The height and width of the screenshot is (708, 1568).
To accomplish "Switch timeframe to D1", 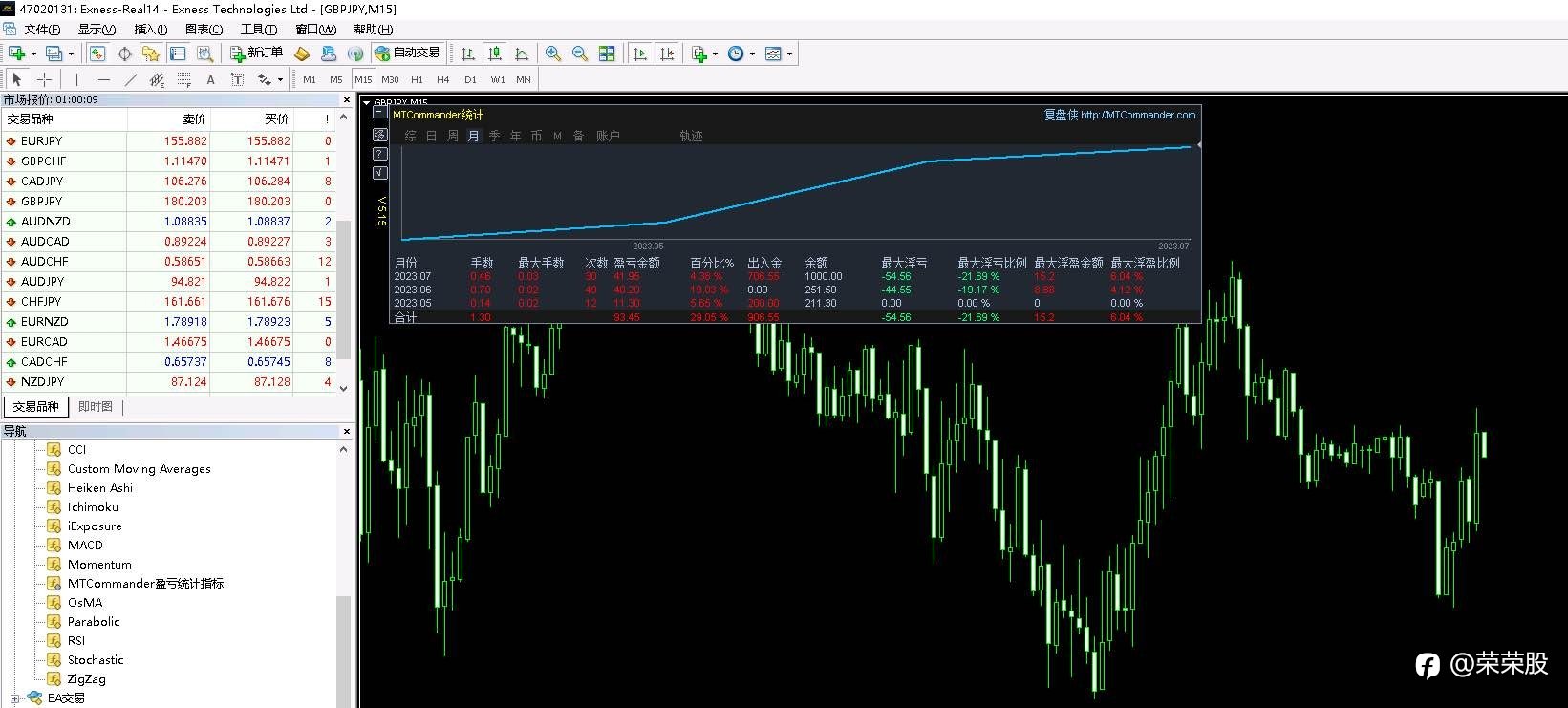I will (470, 80).
